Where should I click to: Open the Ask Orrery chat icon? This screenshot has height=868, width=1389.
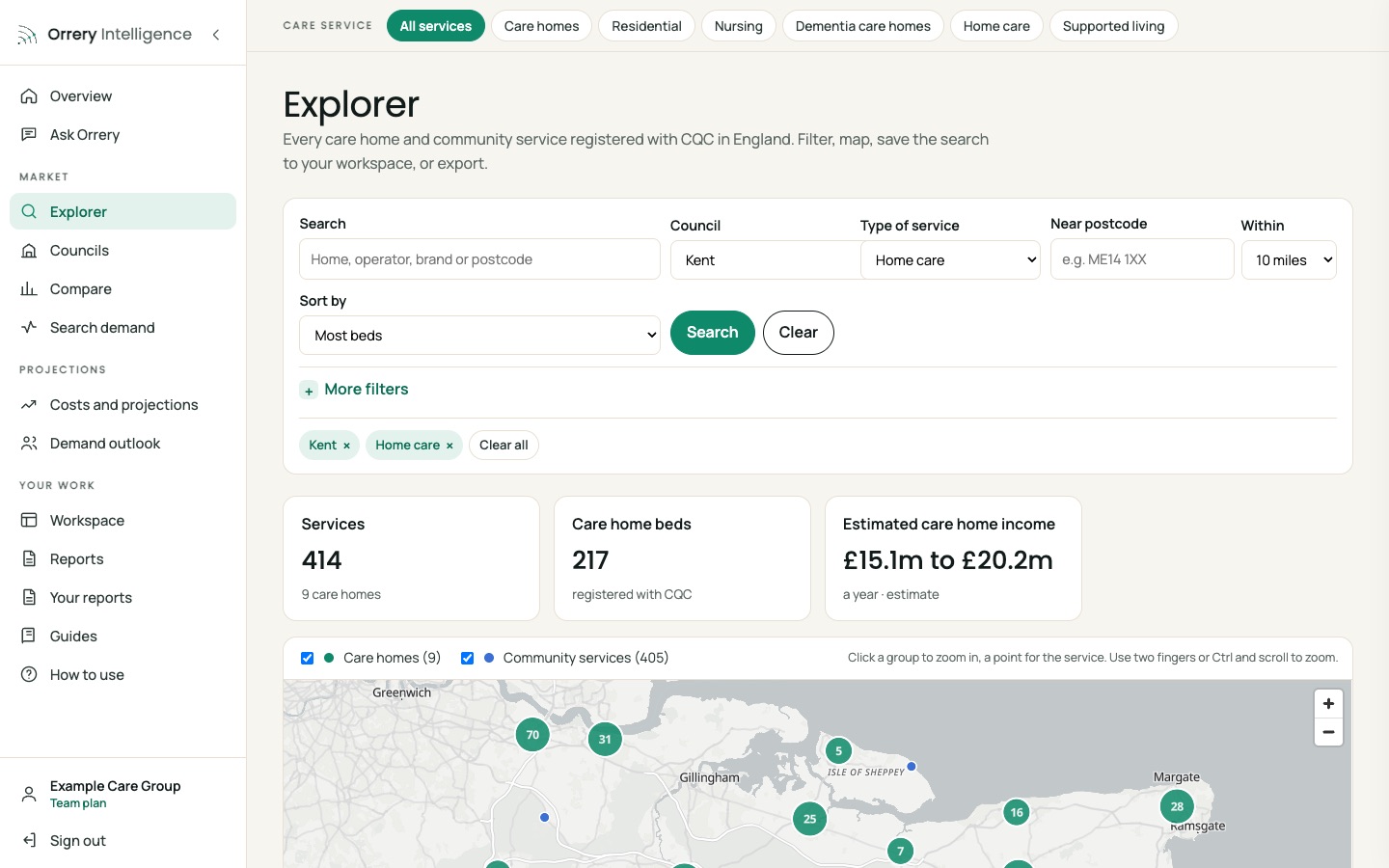click(x=29, y=135)
